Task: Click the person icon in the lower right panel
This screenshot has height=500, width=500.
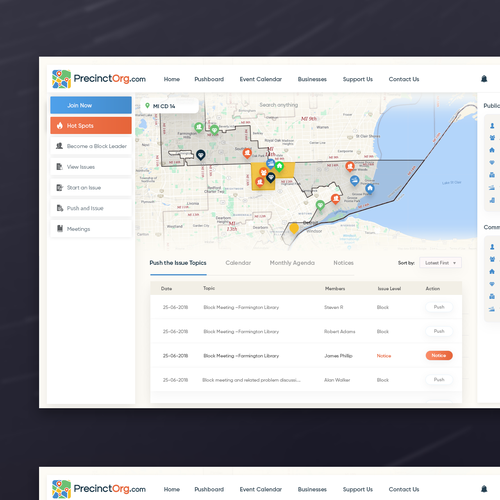Action: [x=492, y=247]
